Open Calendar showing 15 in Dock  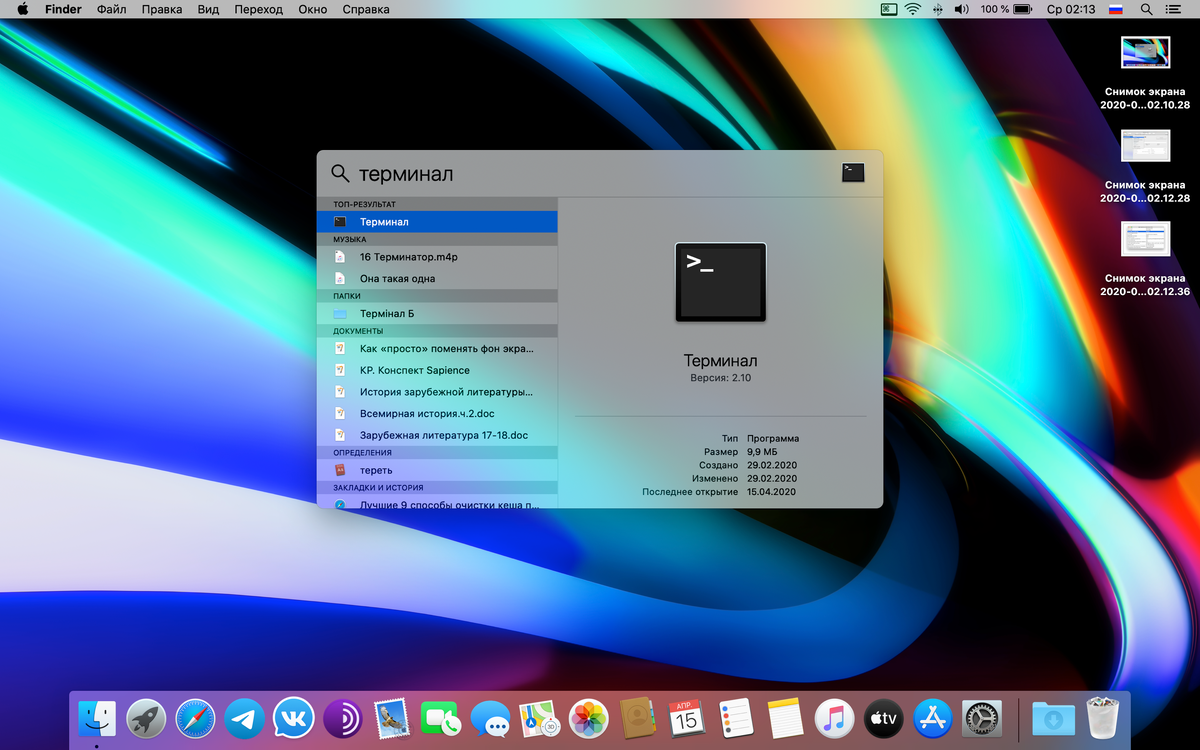point(686,718)
